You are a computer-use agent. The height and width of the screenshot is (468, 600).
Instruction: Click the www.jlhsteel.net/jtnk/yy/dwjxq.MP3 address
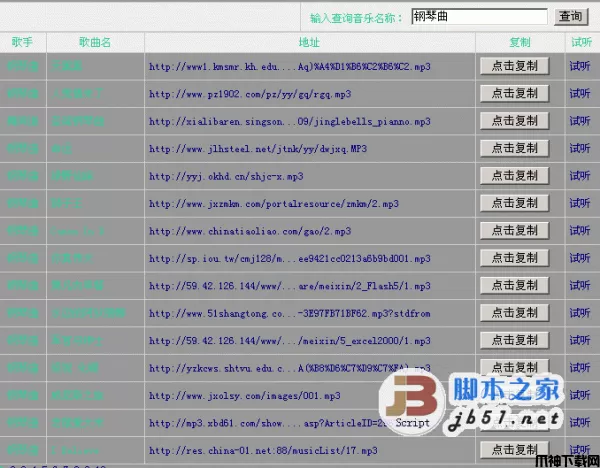point(258,149)
